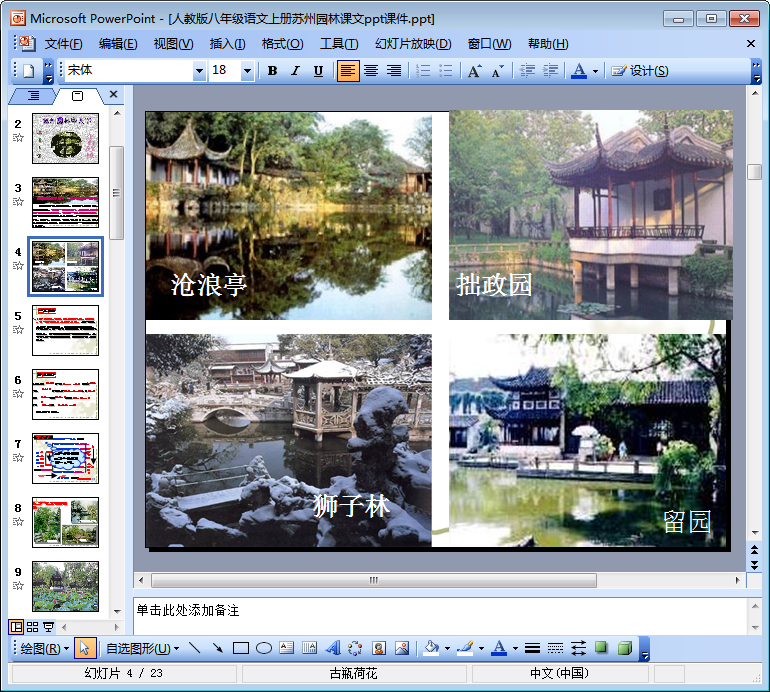The image size is (770, 692).
Task: Open 插入(I) menu
Action: coord(227,44)
